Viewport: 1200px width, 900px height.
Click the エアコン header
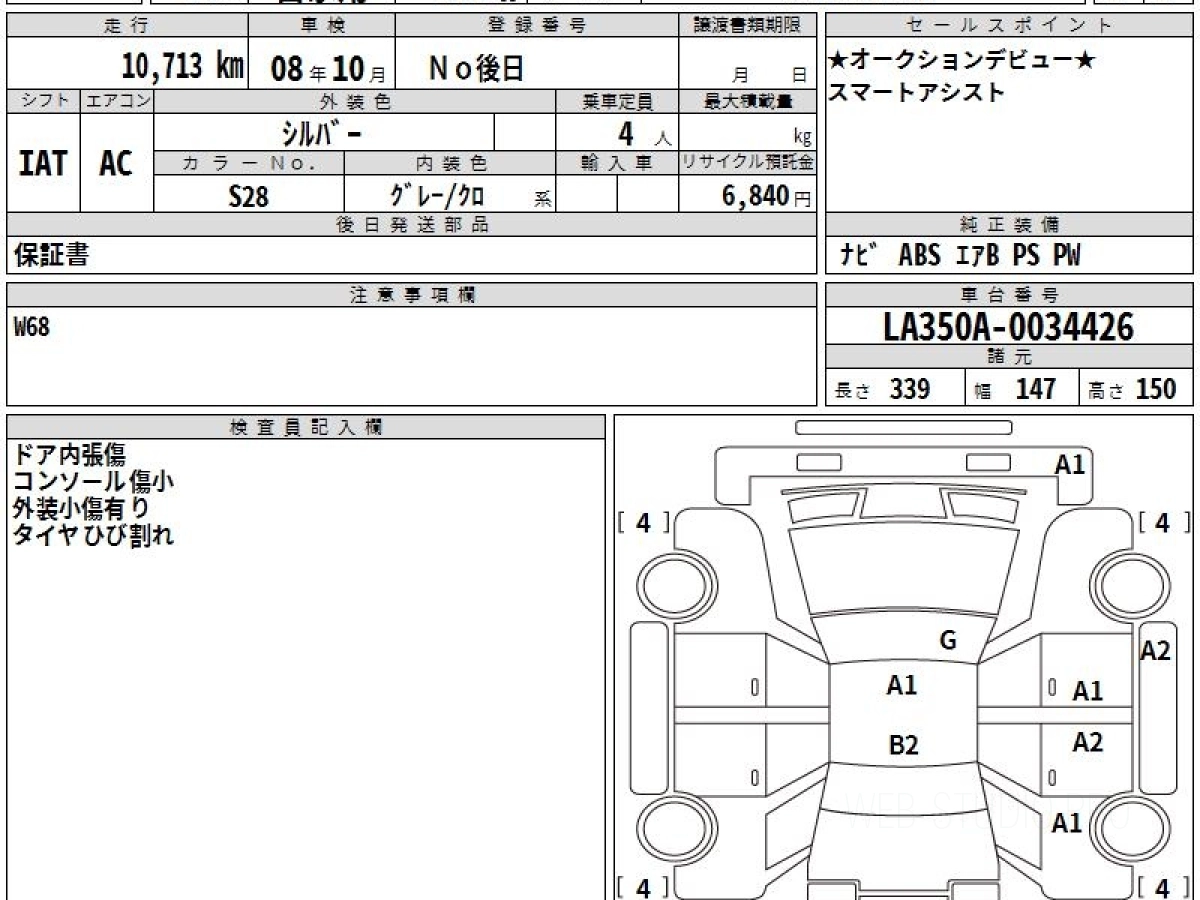coord(117,100)
